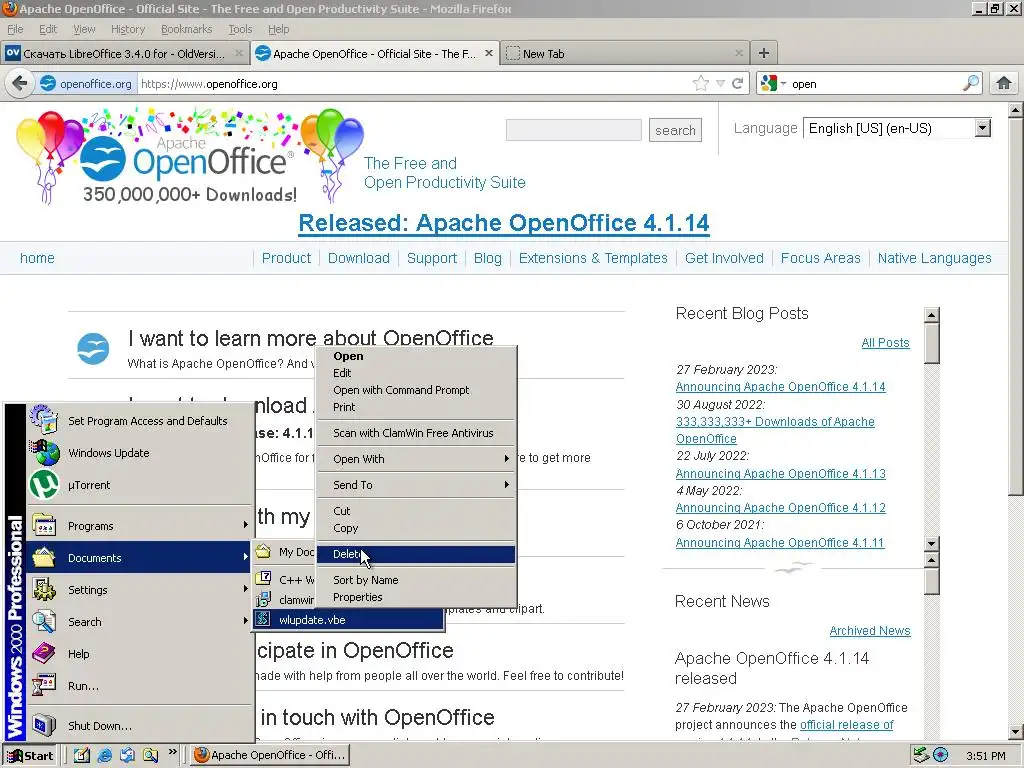This screenshot has height=768, width=1024.
Task: Open the location bar history dropdown arrow
Action: 720,84
